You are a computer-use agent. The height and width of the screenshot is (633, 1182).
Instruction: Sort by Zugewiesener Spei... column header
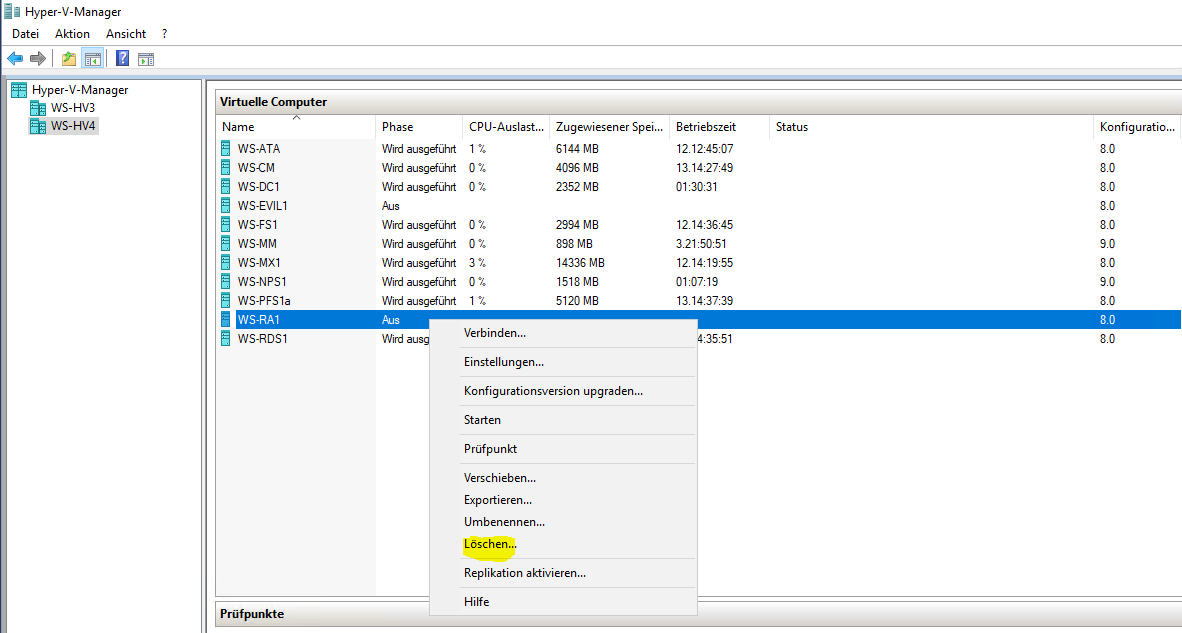(609, 127)
